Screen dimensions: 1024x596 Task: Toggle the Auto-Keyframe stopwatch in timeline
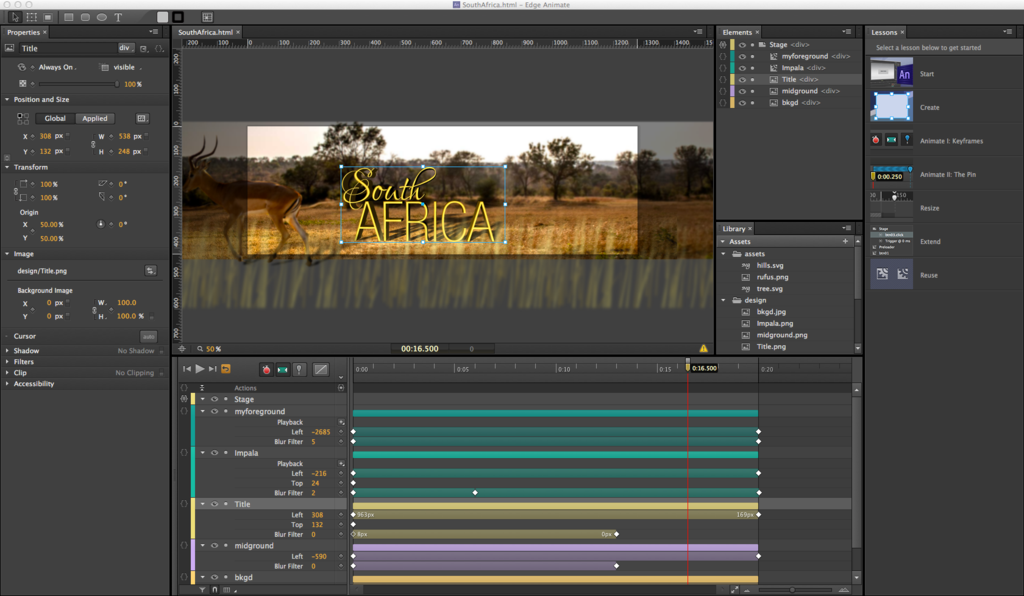coord(266,369)
